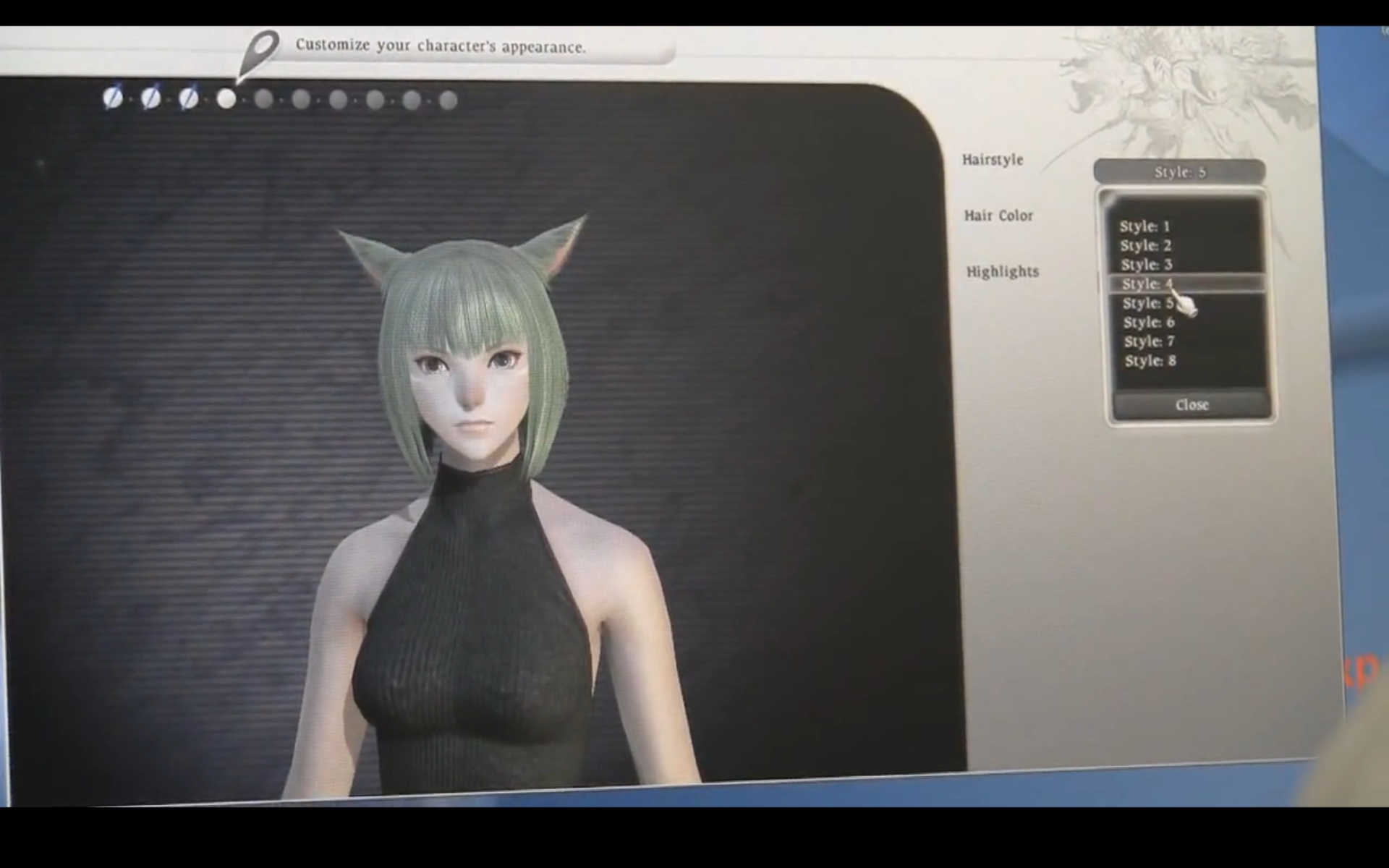
Task: Jump to the fifth step dot
Action: coord(264,99)
